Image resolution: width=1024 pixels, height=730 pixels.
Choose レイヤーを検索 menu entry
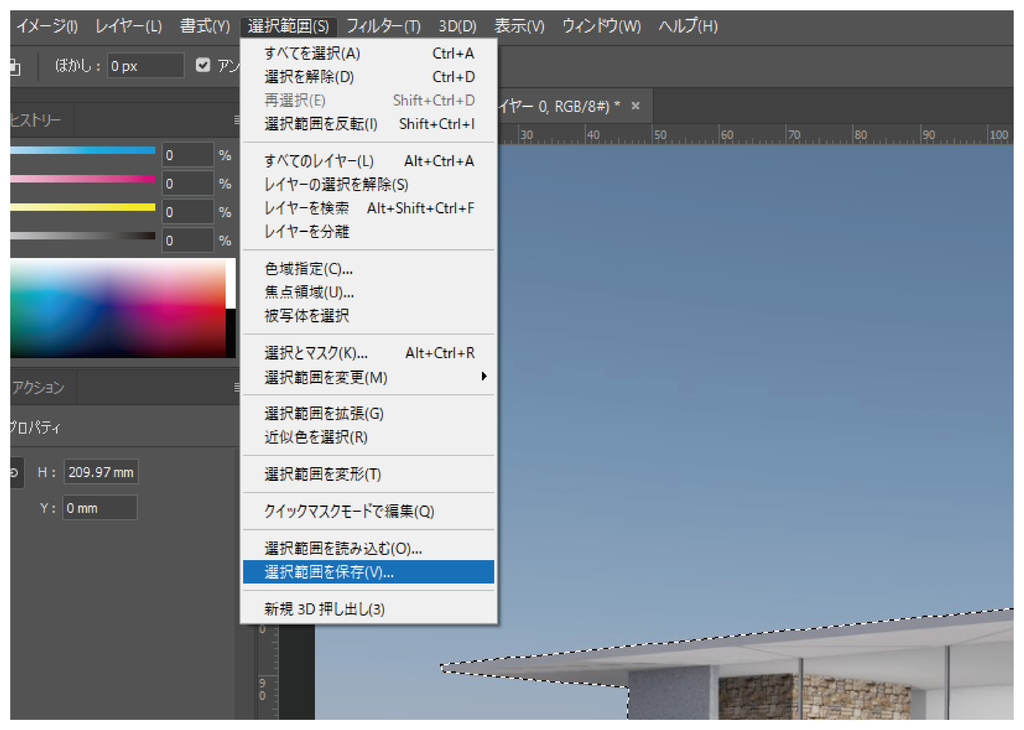coord(369,208)
